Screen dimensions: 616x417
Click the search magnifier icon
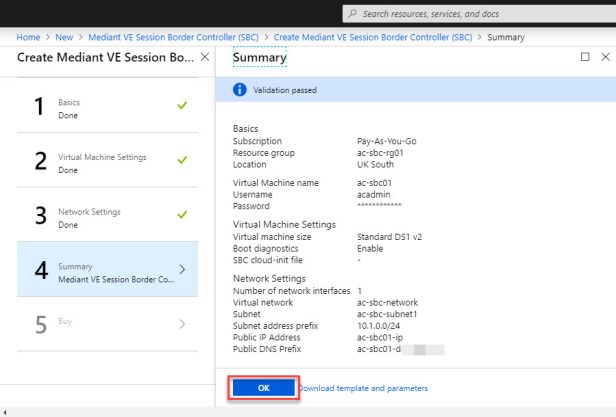point(352,12)
